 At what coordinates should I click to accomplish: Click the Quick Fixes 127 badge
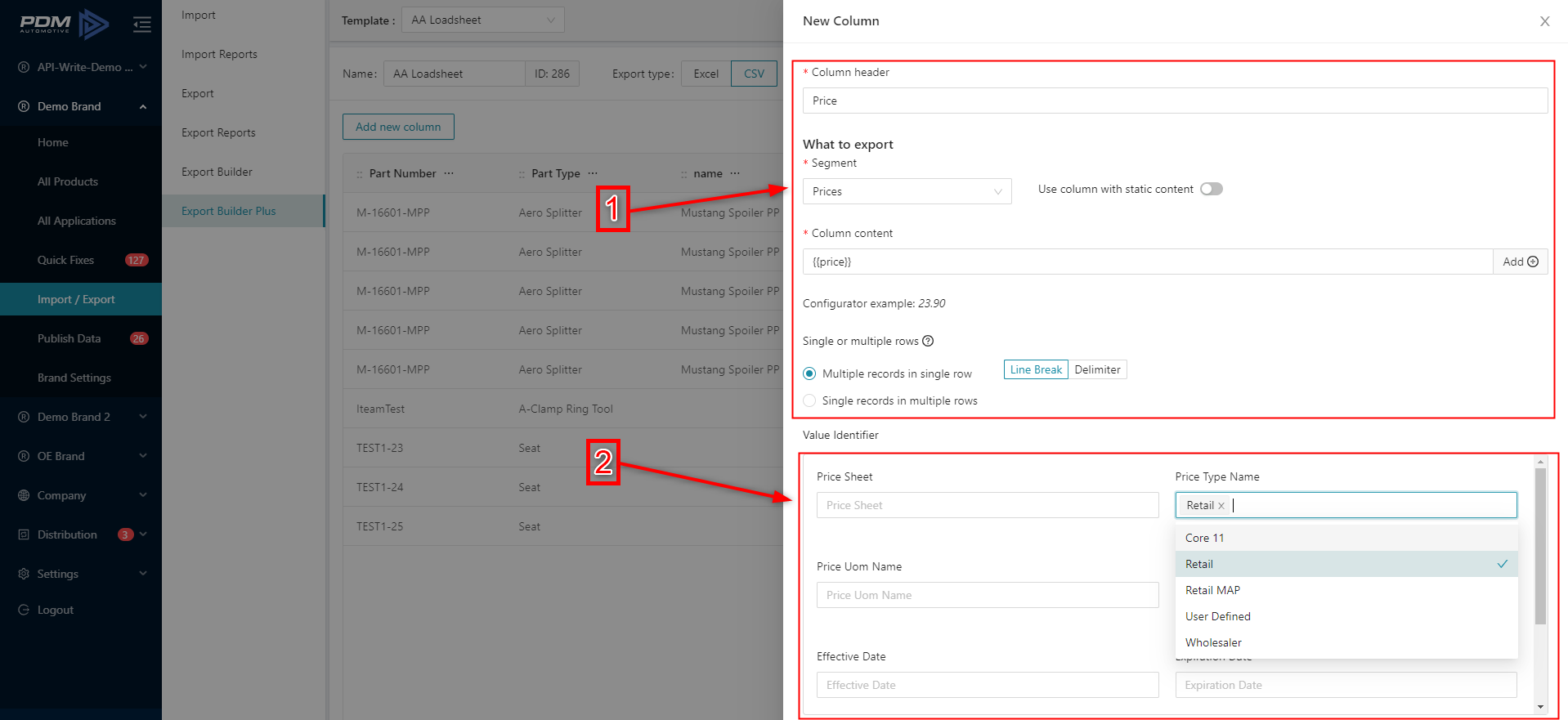coord(137,260)
